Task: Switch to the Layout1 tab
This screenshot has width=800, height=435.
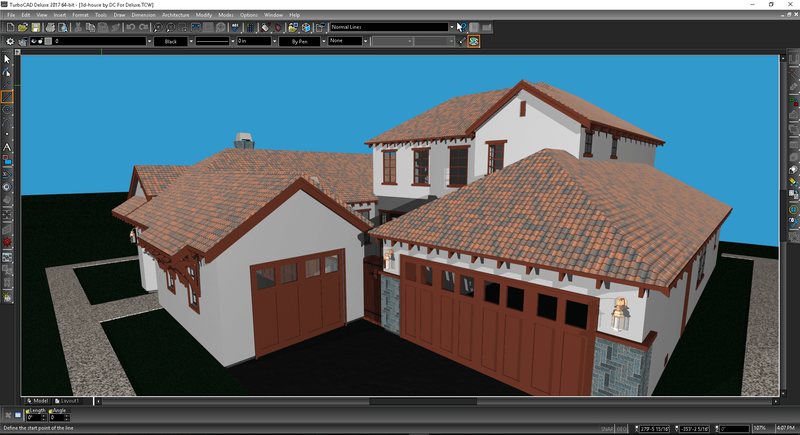Action: pos(70,401)
